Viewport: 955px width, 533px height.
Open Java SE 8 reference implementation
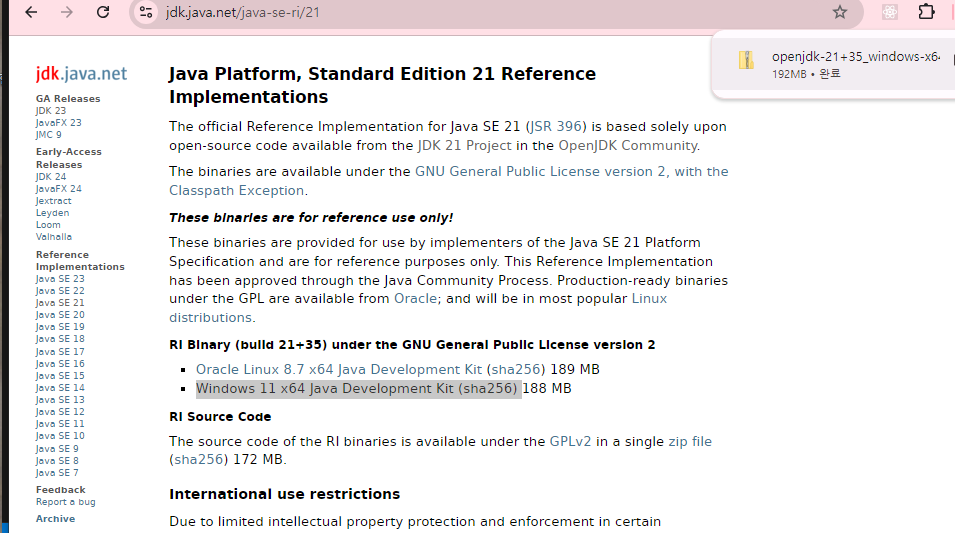57,461
